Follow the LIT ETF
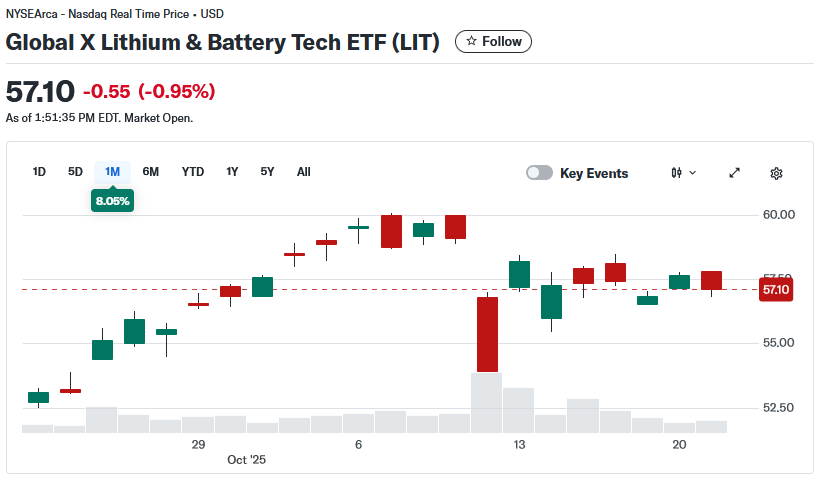820x480 pixels. click(494, 41)
